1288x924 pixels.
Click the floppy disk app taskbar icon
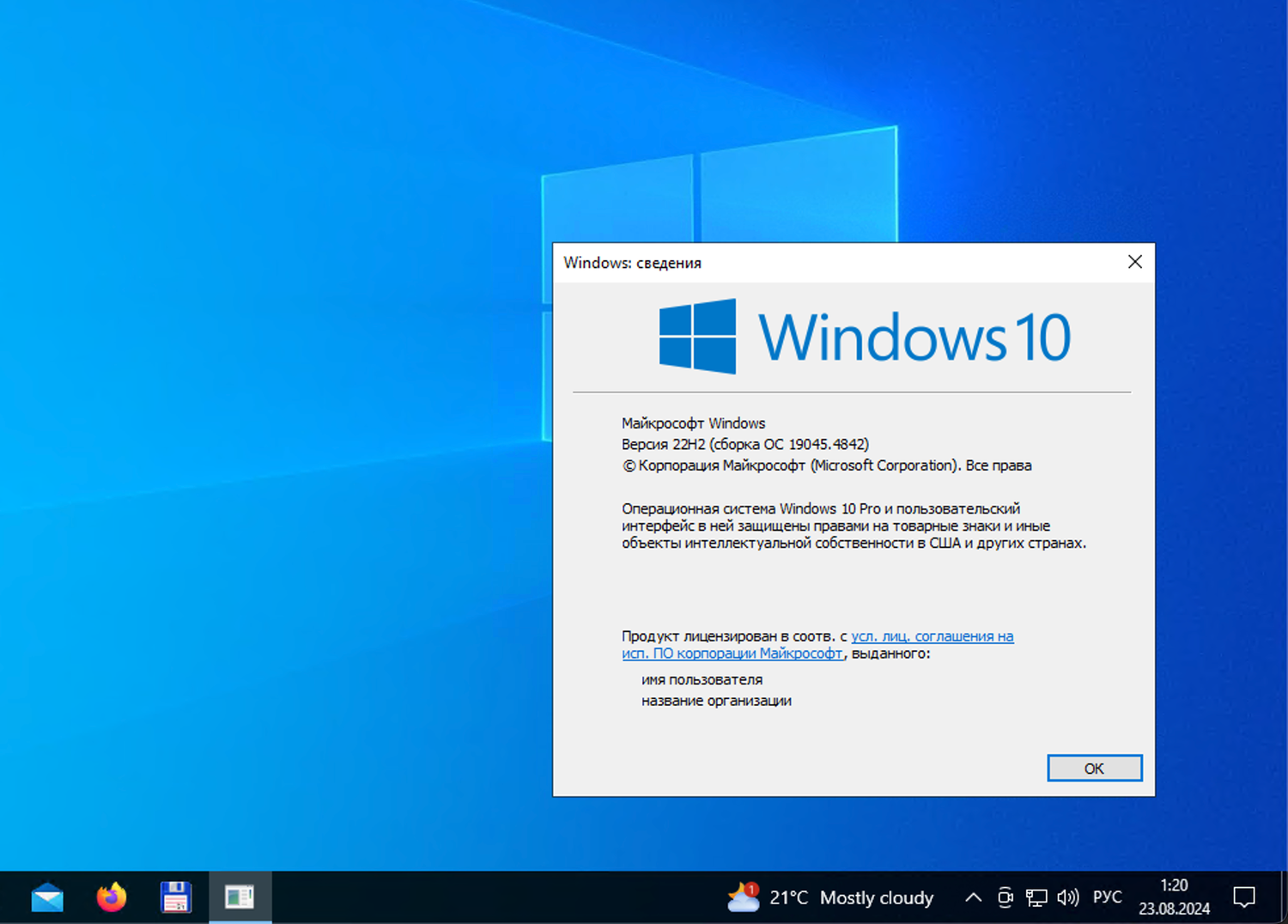pyautogui.click(x=175, y=897)
